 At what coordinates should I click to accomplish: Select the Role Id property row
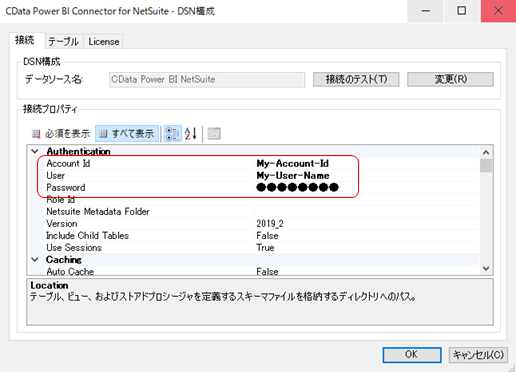262,199
